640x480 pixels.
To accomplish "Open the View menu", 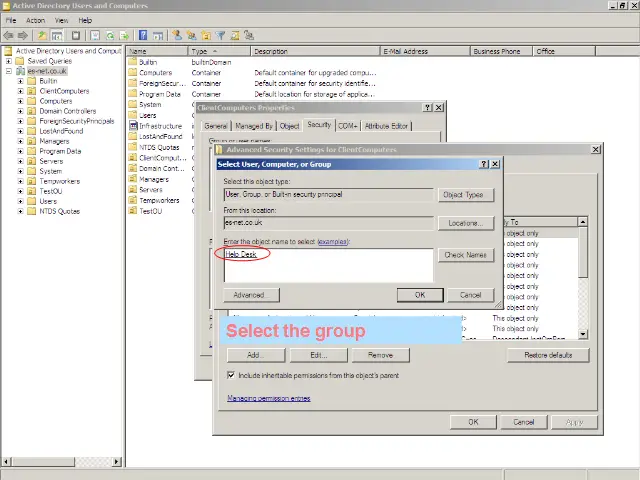I will (x=62, y=20).
